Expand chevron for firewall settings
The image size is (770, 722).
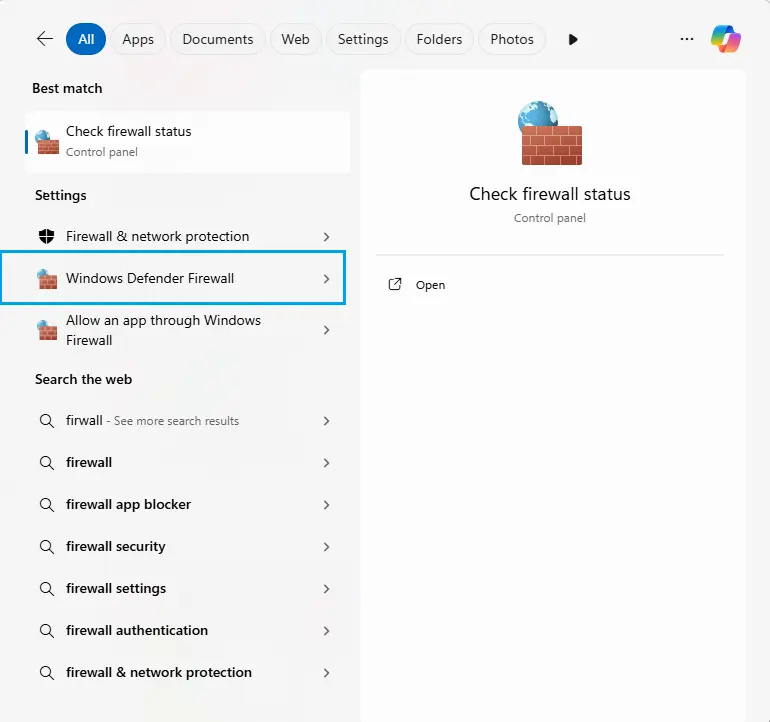pyautogui.click(x=326, y=589)
